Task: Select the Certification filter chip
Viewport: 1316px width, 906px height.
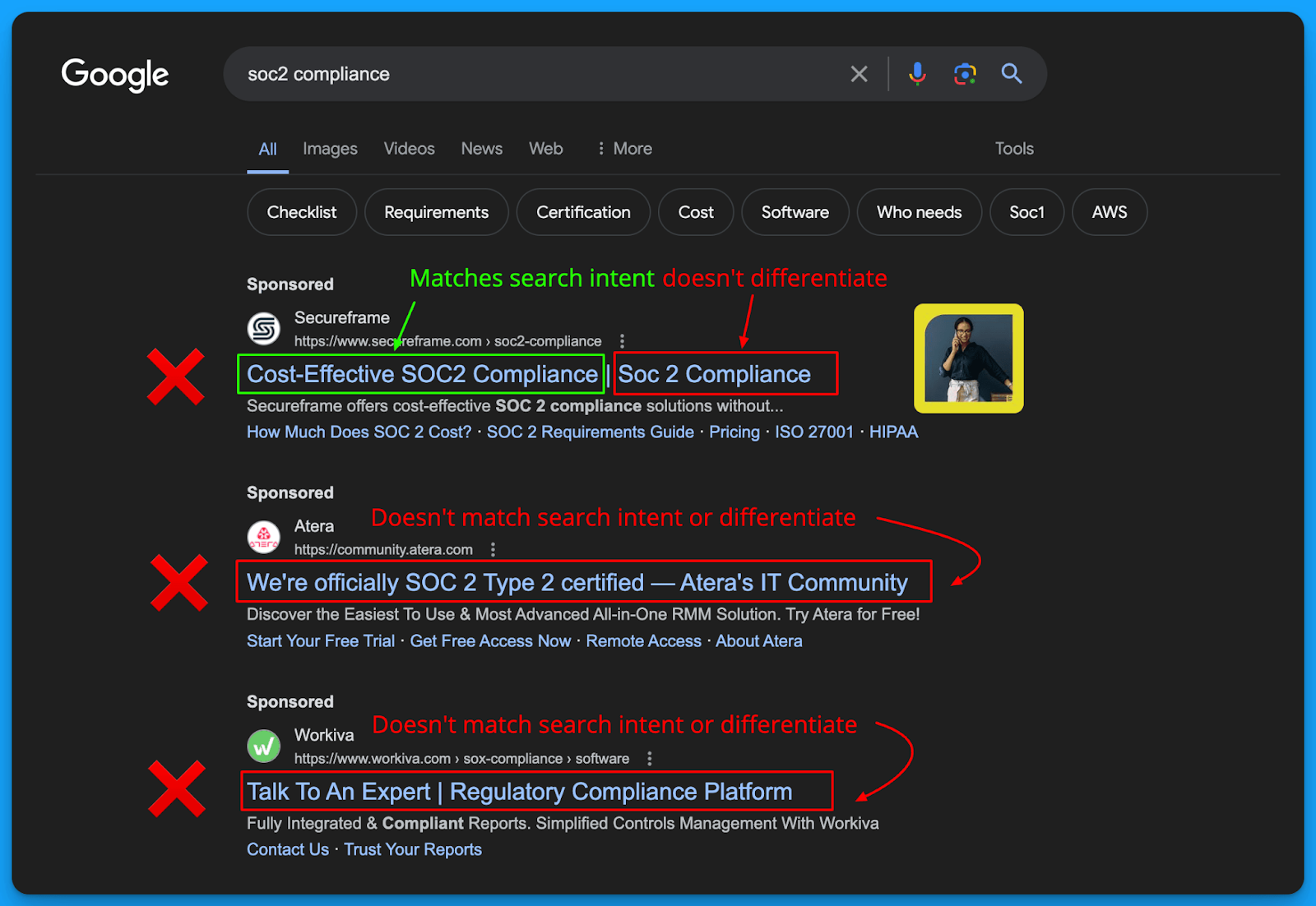Action: click(x=583, y=212)
